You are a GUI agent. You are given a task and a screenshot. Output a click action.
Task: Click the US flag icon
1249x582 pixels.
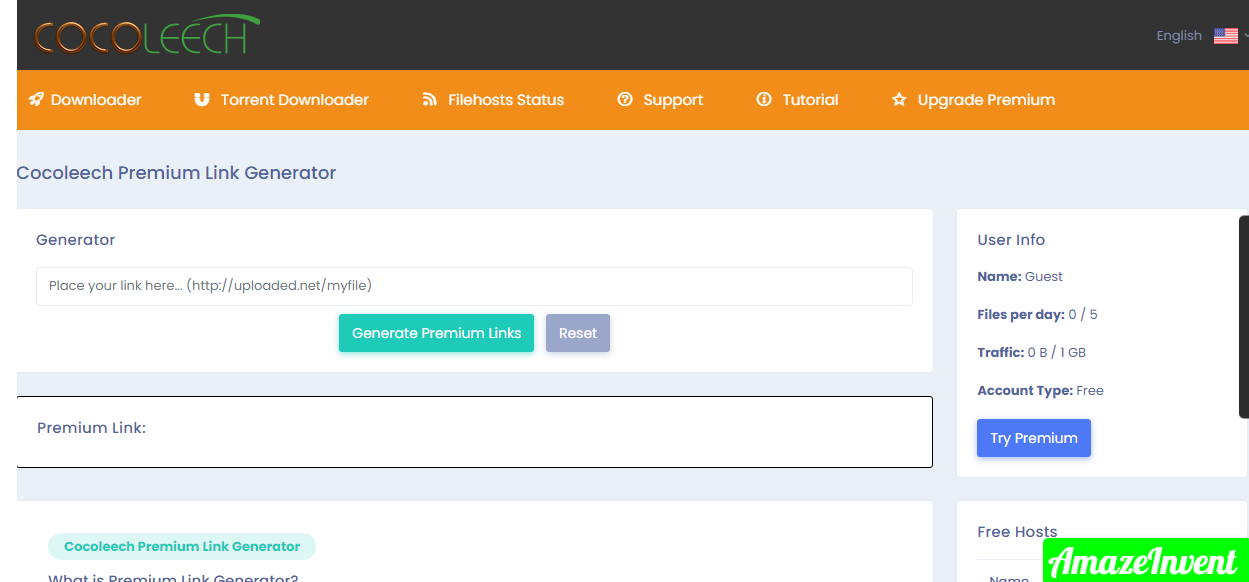click(x=1226, y=36)
